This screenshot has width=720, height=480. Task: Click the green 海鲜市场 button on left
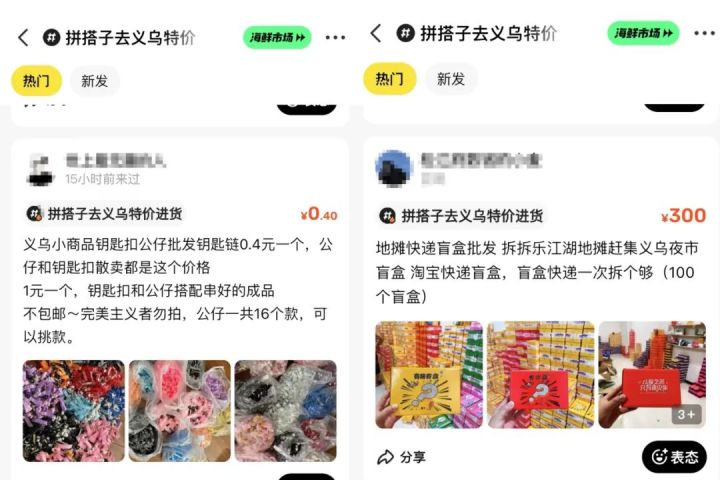click(277, 37)
